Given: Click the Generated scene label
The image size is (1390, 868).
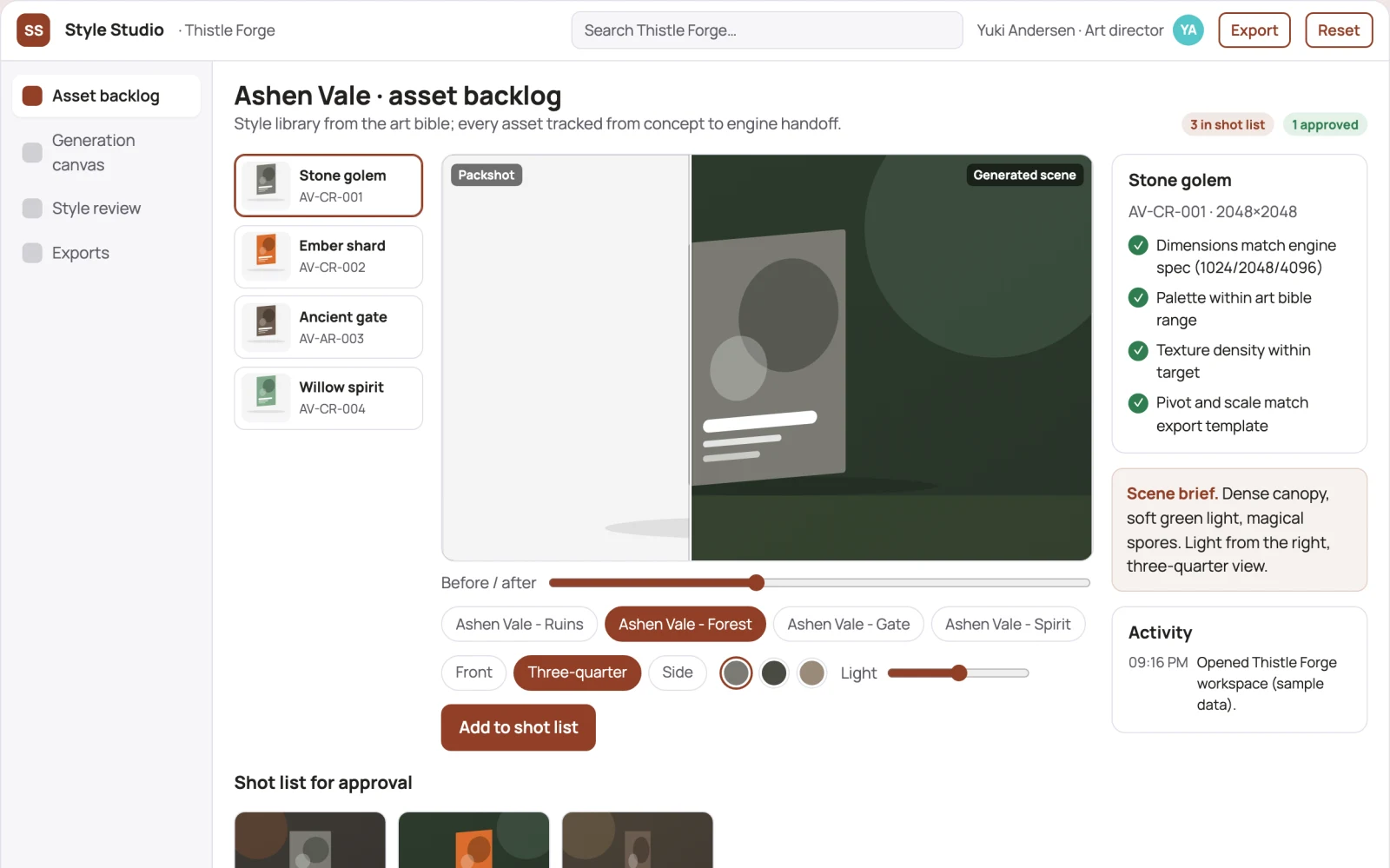Looking at the screenshot, I should click(x=1024, y=175).
